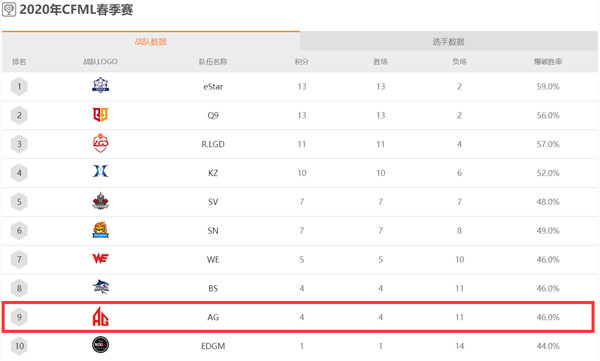The height and width of the screenshot is (361, 600).
Task: Click the rank 6 hexagon badge
Action: coord(19,231)
